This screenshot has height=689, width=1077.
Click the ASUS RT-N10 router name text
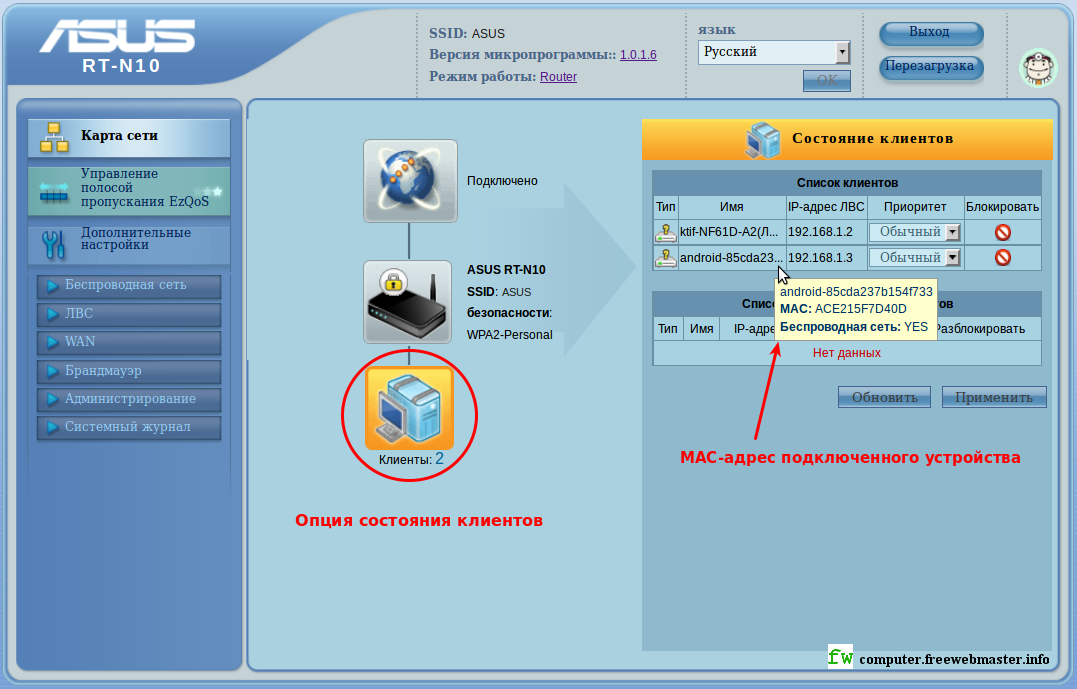(x=506, y=270)
